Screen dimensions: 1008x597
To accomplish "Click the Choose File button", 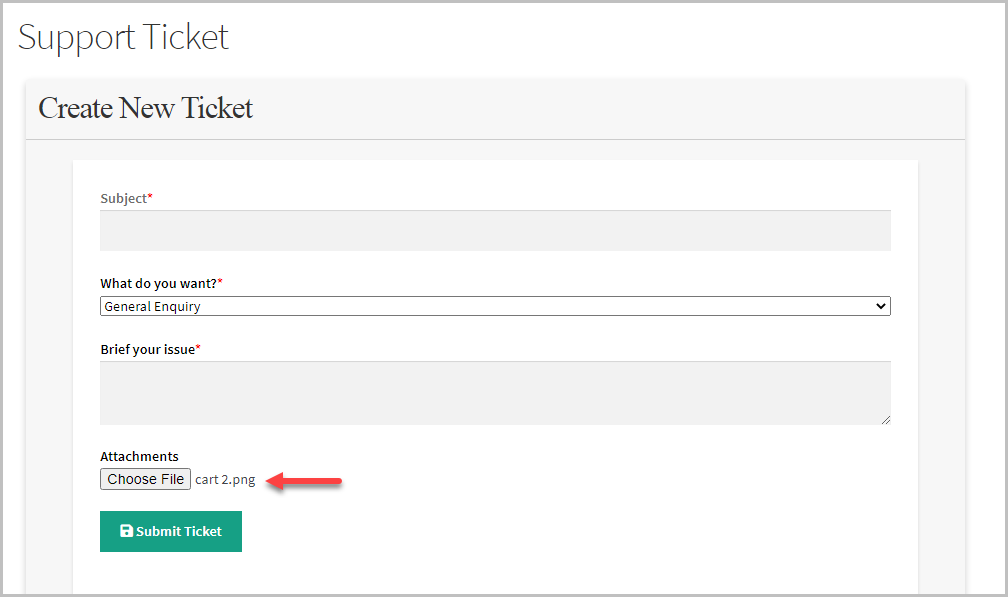I will pyautogui.click(x=145, y=478).
